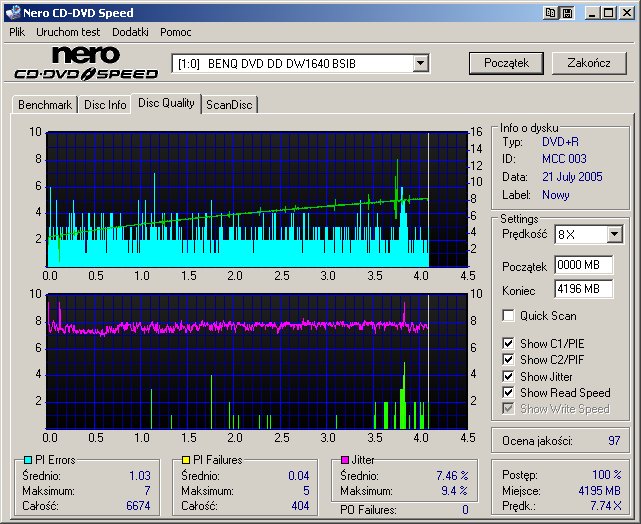
Task: Switch to the Benchmark tab
Action: [45, 105]
